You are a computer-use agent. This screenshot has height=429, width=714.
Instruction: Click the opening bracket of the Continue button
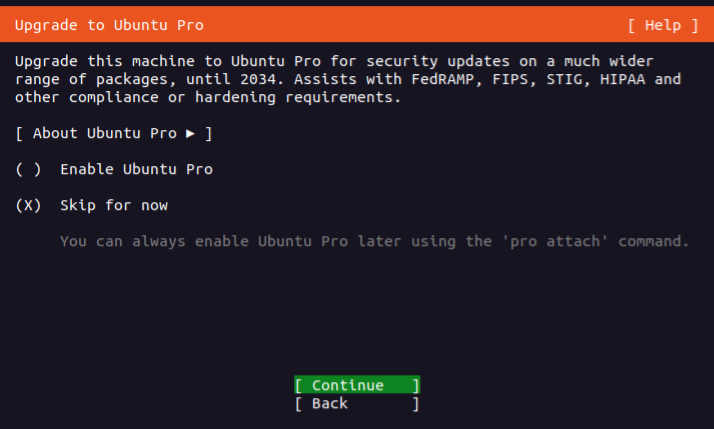click(x=298, y=385)
